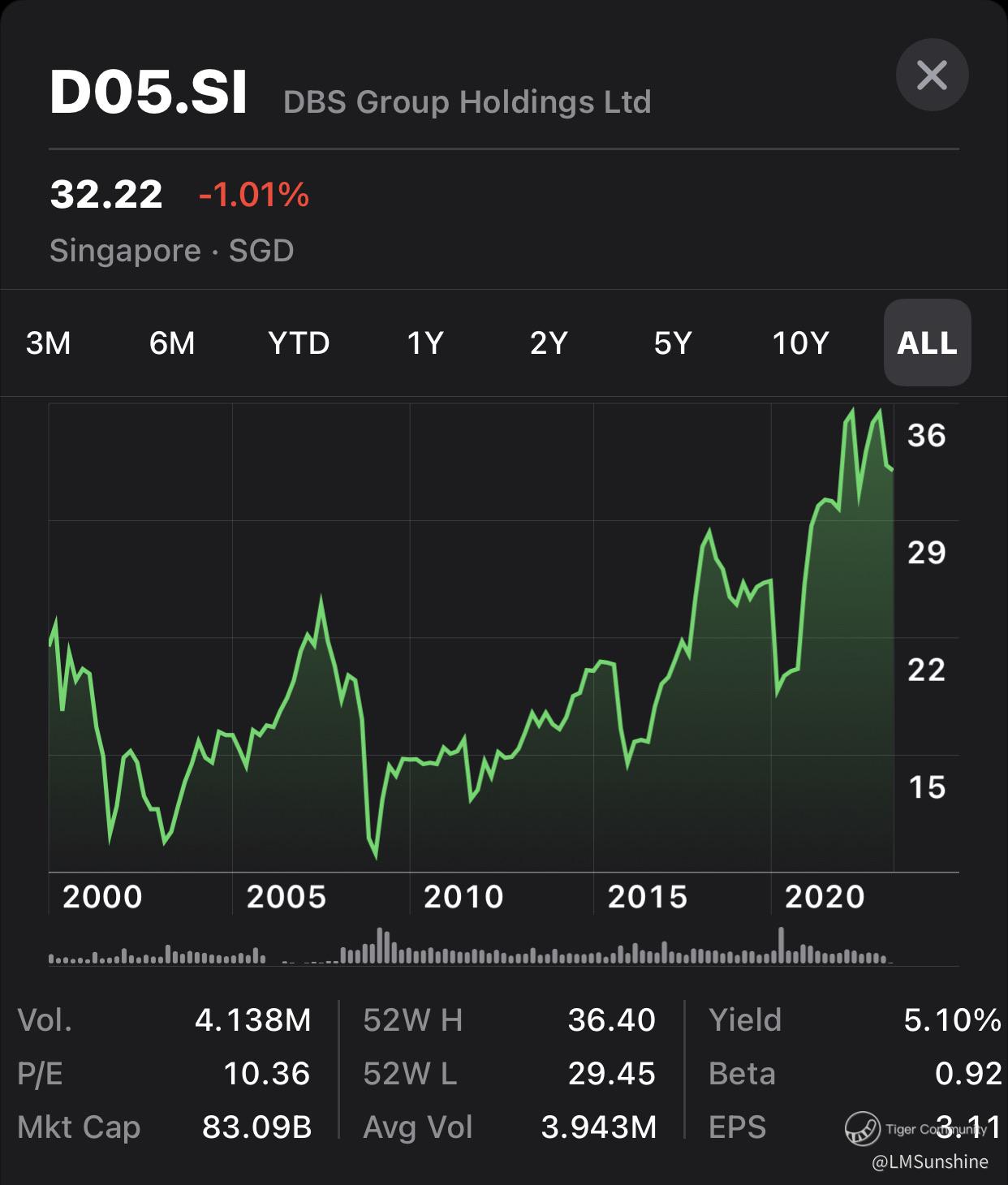Tap the Yield value 5.10%
Image resolution: width=1008 pixels, height=1185 pixels.
tap(952, 1020)
